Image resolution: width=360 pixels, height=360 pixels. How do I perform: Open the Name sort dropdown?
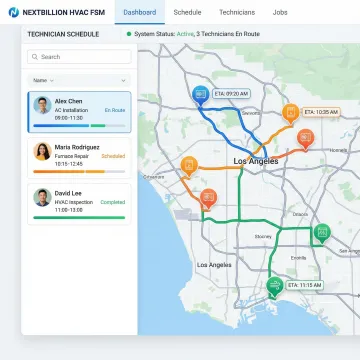pyautogui.click(x=43, y=80)
